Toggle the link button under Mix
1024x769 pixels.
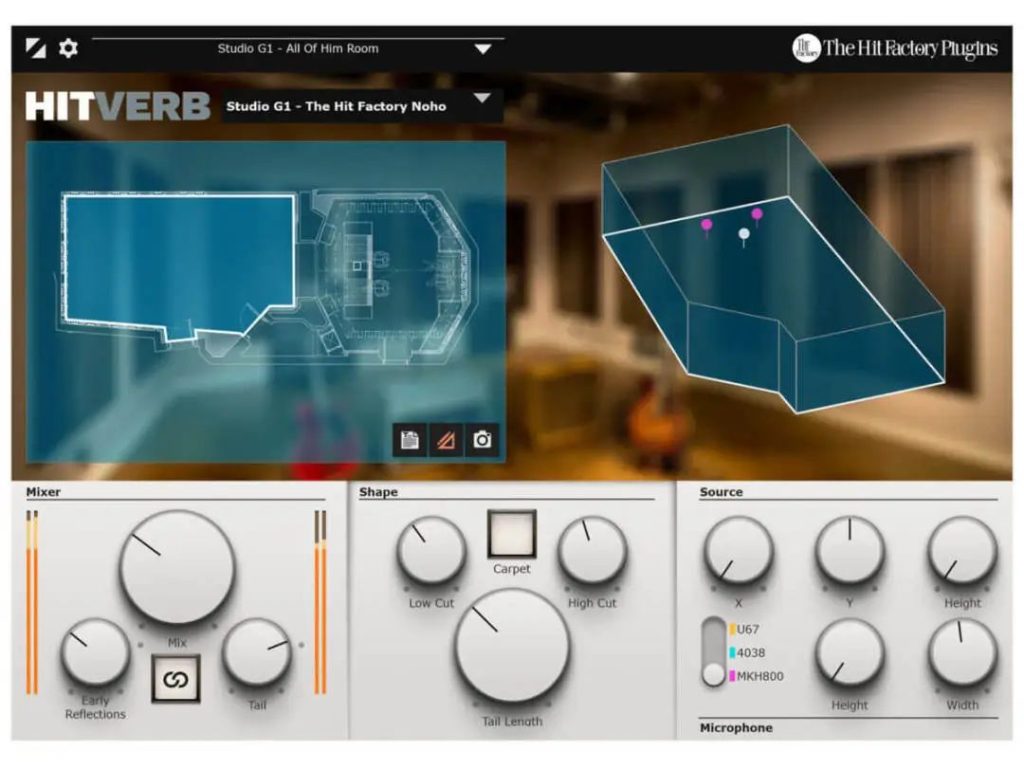(x=176, y=679)
